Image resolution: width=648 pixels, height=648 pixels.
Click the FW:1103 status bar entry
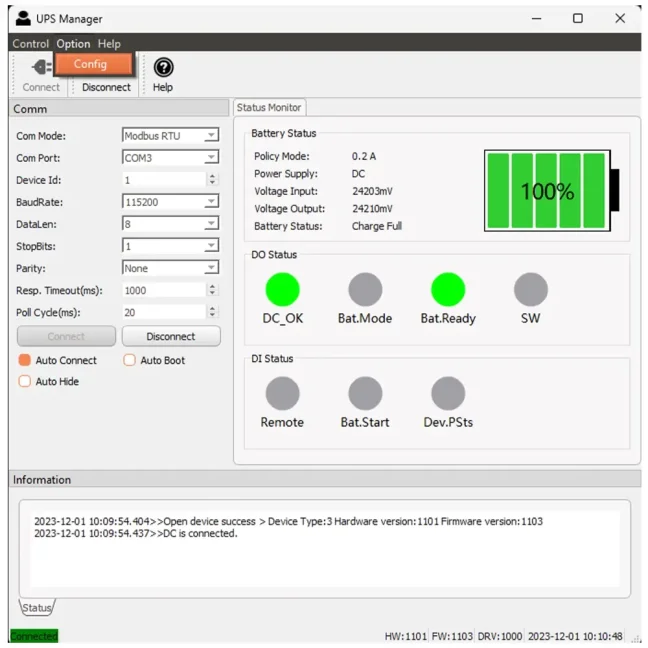pyautogui.click(x=452, y=636)
